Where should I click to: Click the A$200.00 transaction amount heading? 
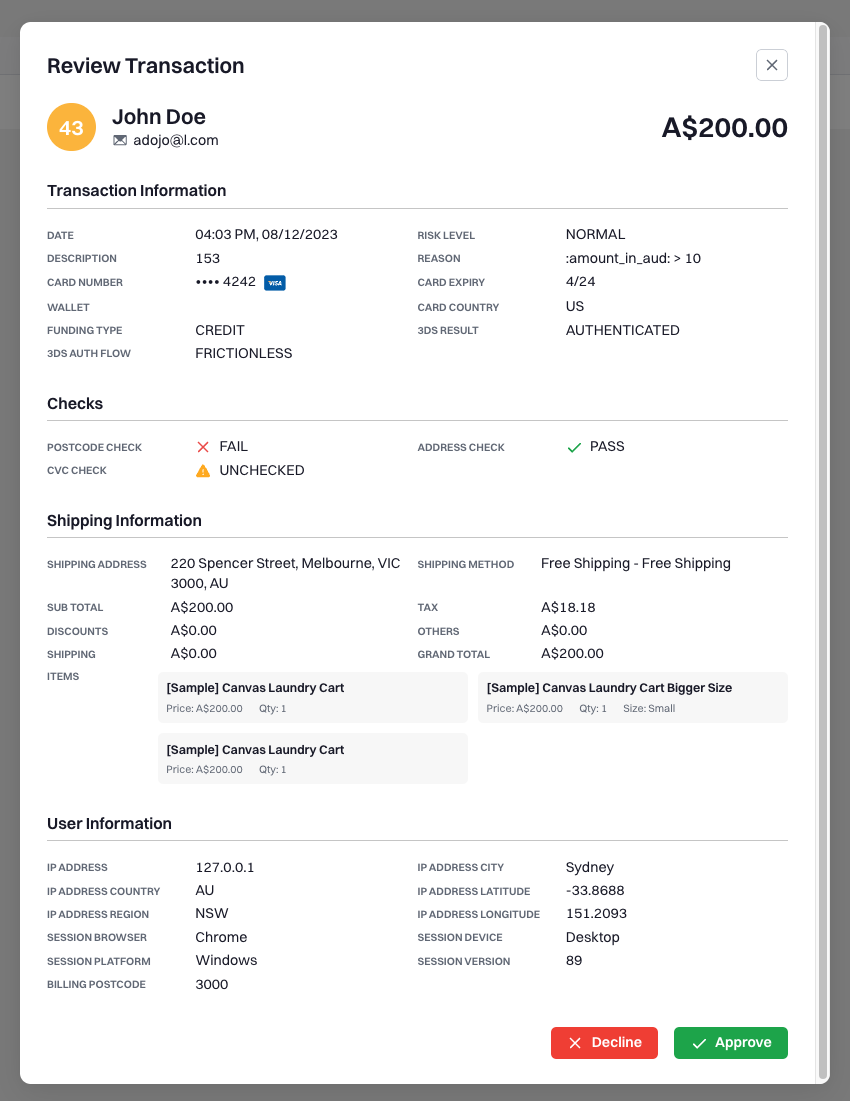pyautogui.click(x=724, y=128)
